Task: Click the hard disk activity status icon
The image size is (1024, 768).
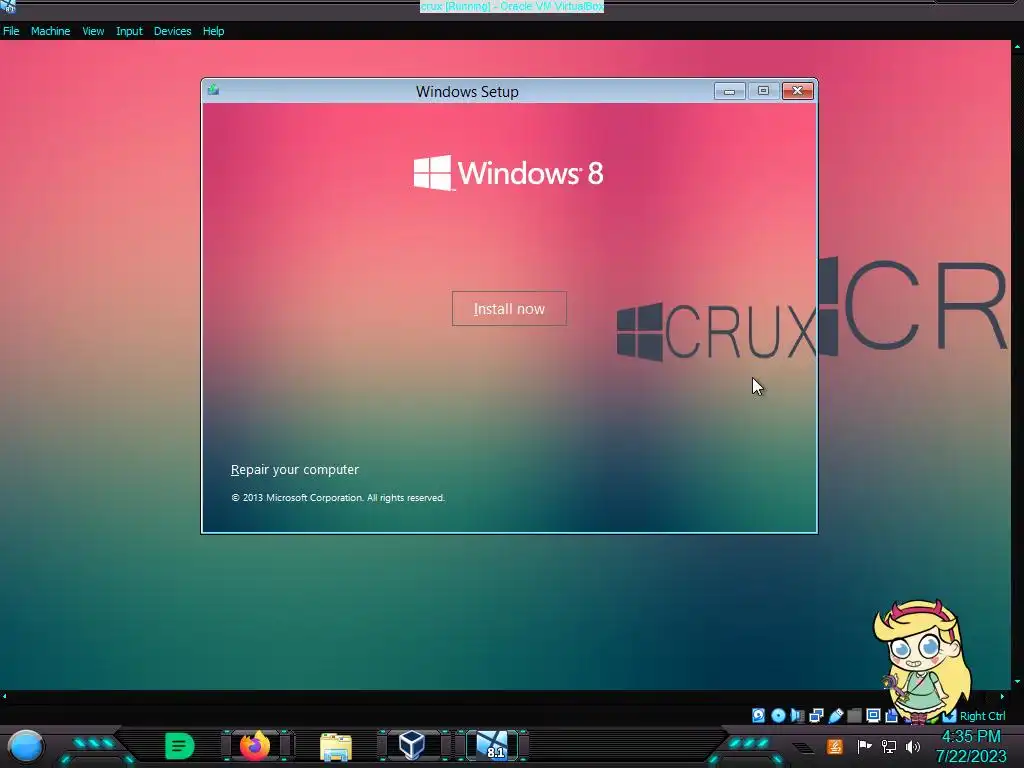Action: [758, 716]
